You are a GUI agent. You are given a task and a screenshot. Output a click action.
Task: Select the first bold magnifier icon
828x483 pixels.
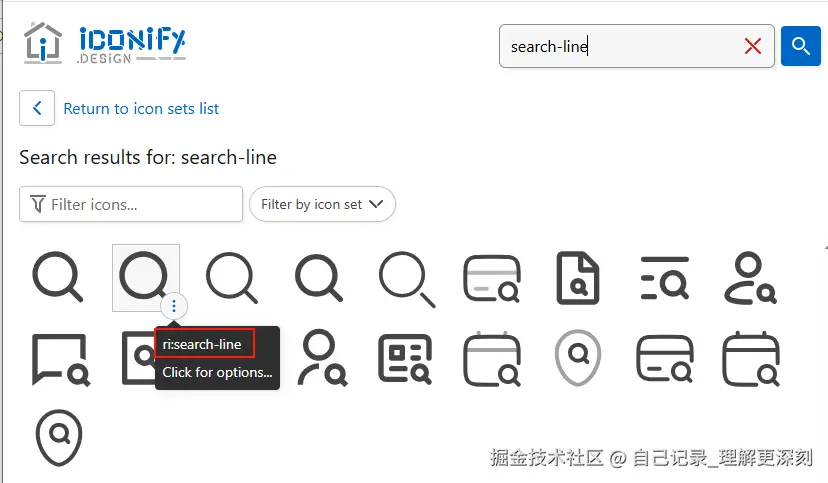(x=58, y=277)
